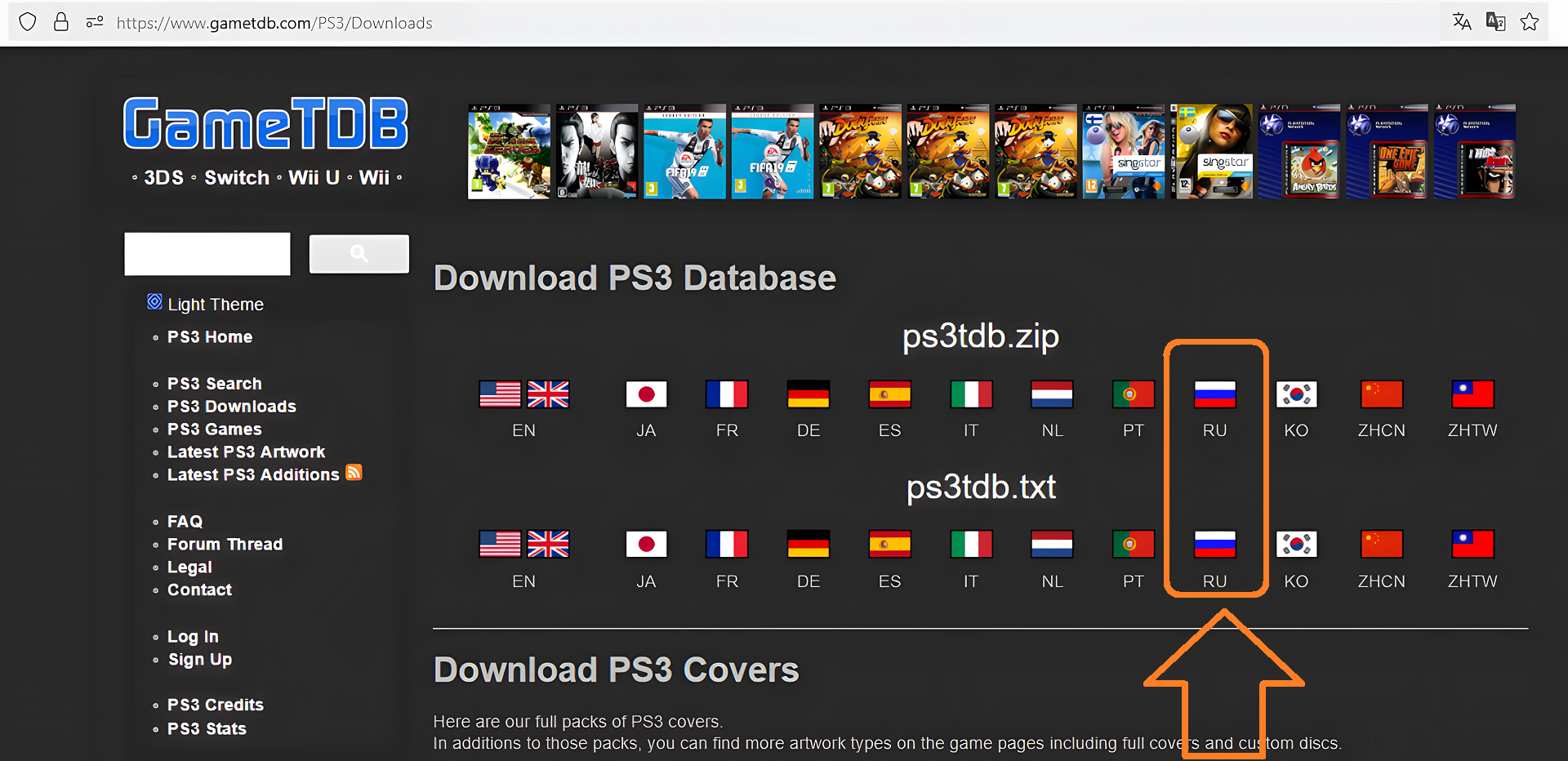Click the Korean flag under ps3tdb.zip
The width and height of the screenshot is (1568, 761).
(1296, 394)
